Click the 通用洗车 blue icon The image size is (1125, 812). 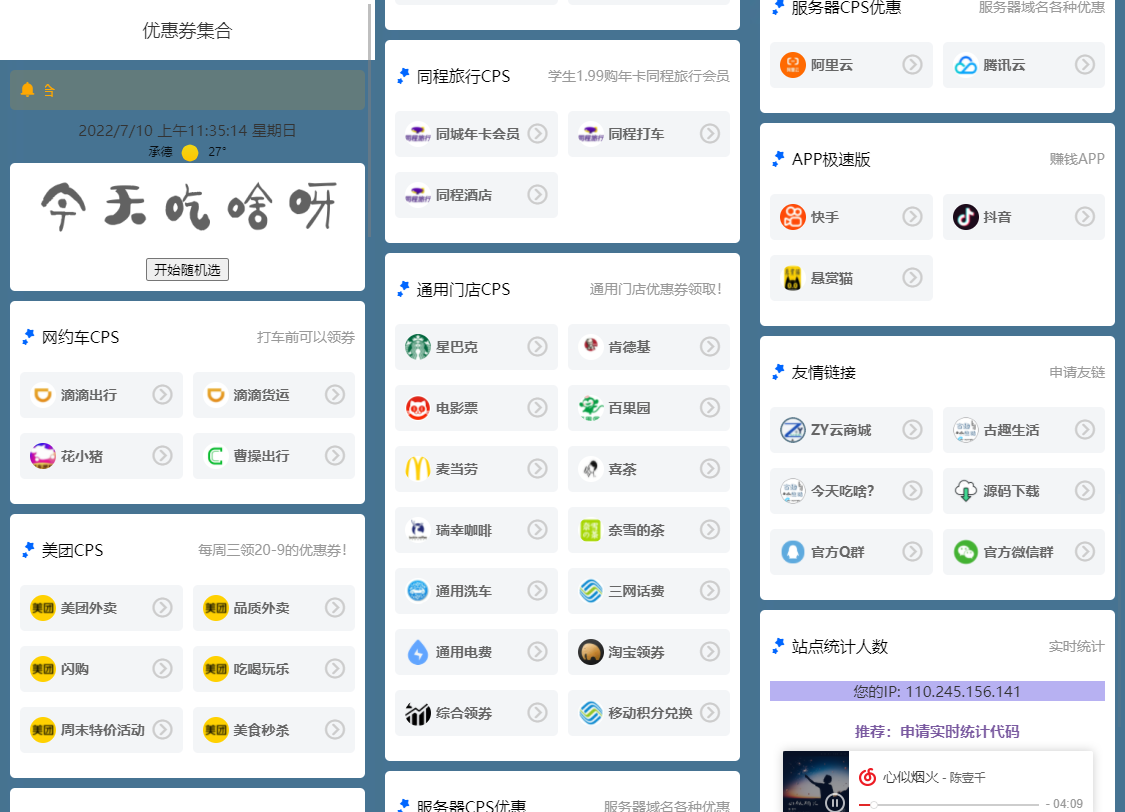pos(418,590)
